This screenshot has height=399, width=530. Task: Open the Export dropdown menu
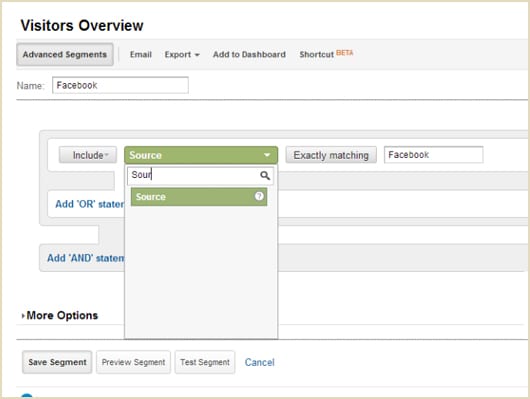click(x=182, y=54)
